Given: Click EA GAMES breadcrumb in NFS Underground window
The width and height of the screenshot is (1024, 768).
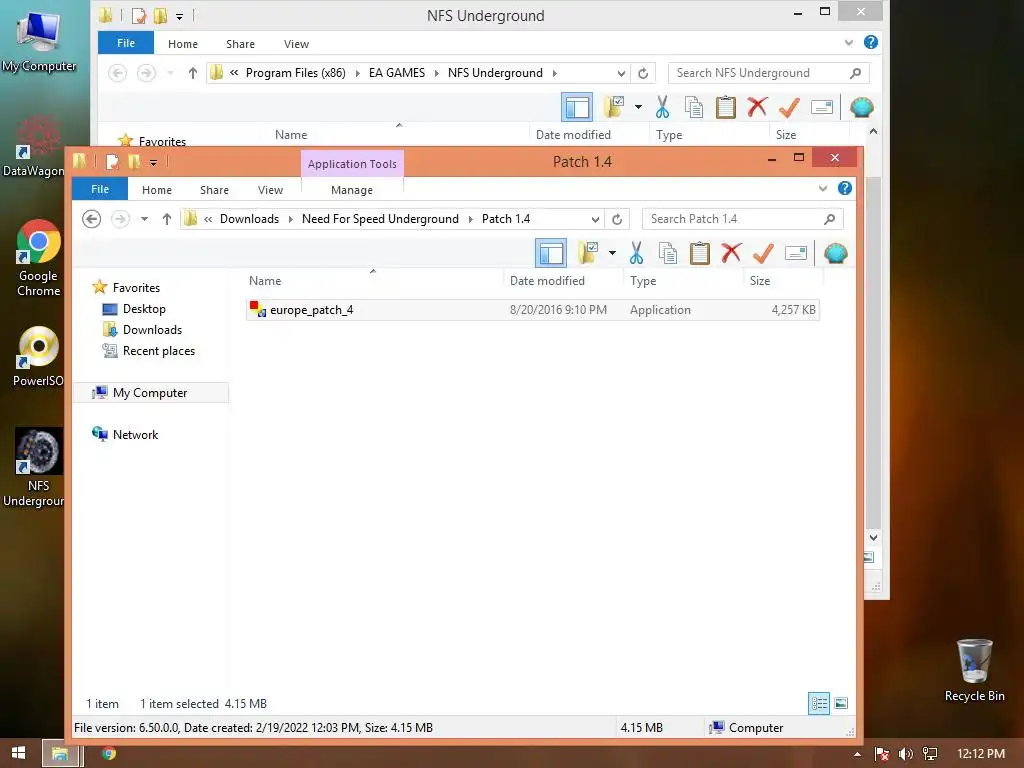Looking at the screenshot, I should click(x=396, y=72).
